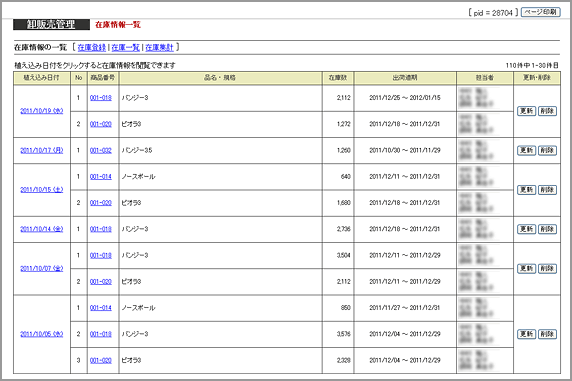This screenshot has width=572, height=381.
Task: Click the 出荷適期 column header
Action: tap(405, 78)
